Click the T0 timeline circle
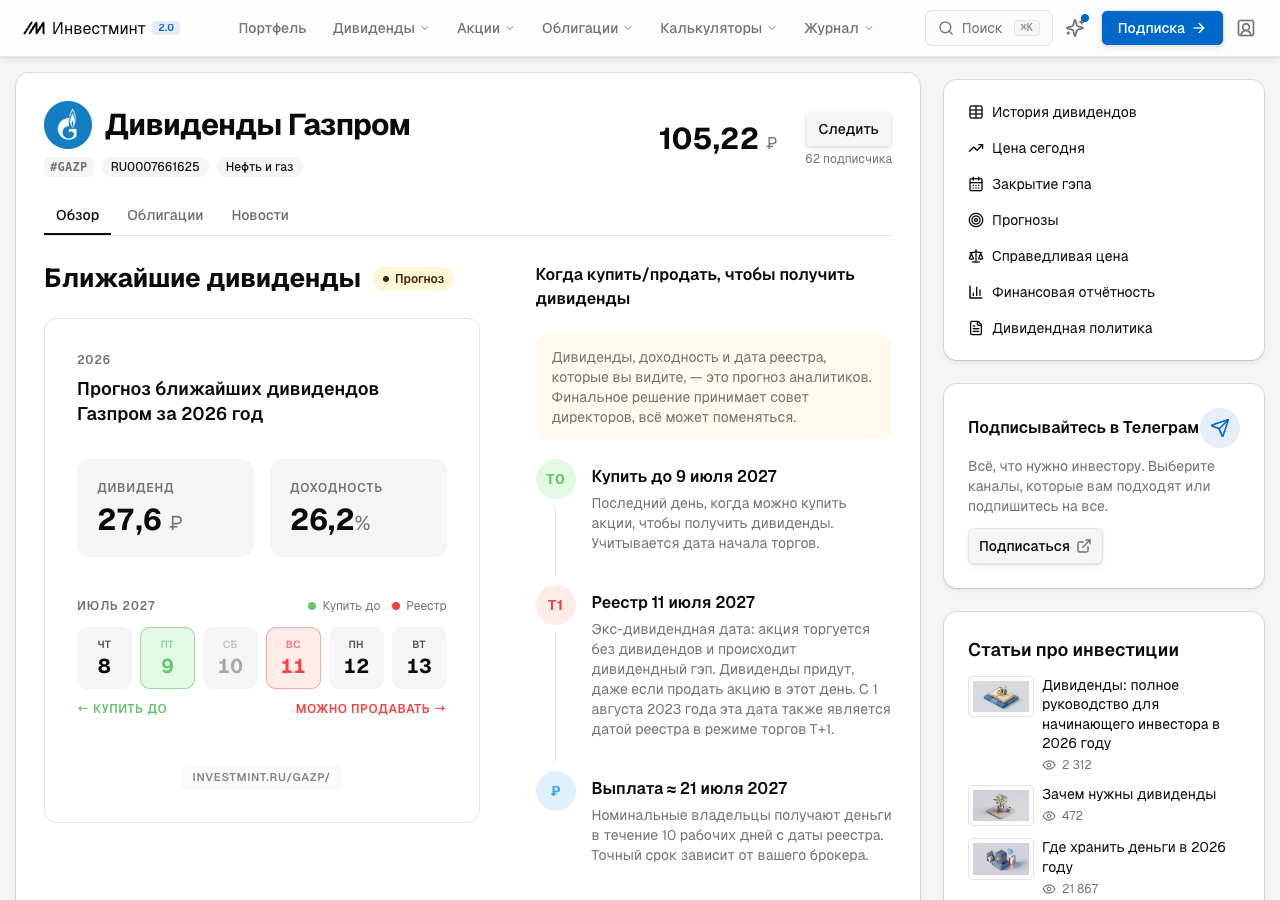1280x900 pixels. pyautogui.click(x=555, y=479)
